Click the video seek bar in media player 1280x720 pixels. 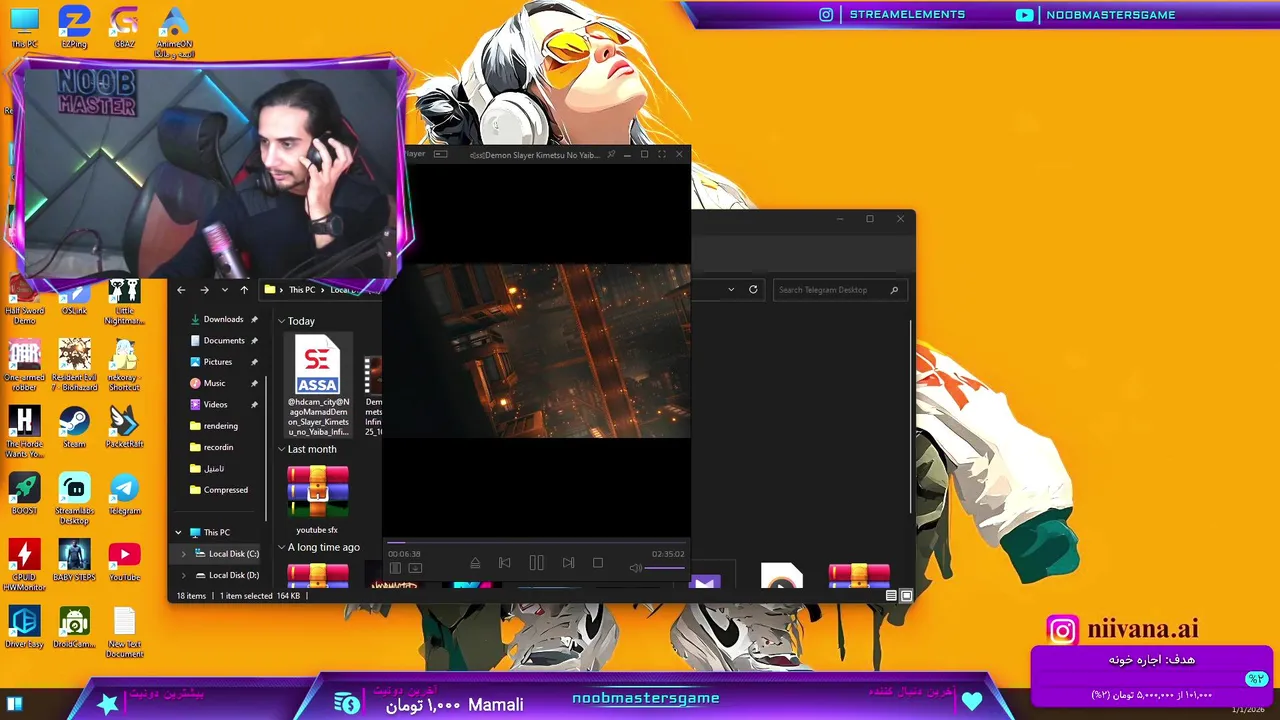click(x=536, y=544)
